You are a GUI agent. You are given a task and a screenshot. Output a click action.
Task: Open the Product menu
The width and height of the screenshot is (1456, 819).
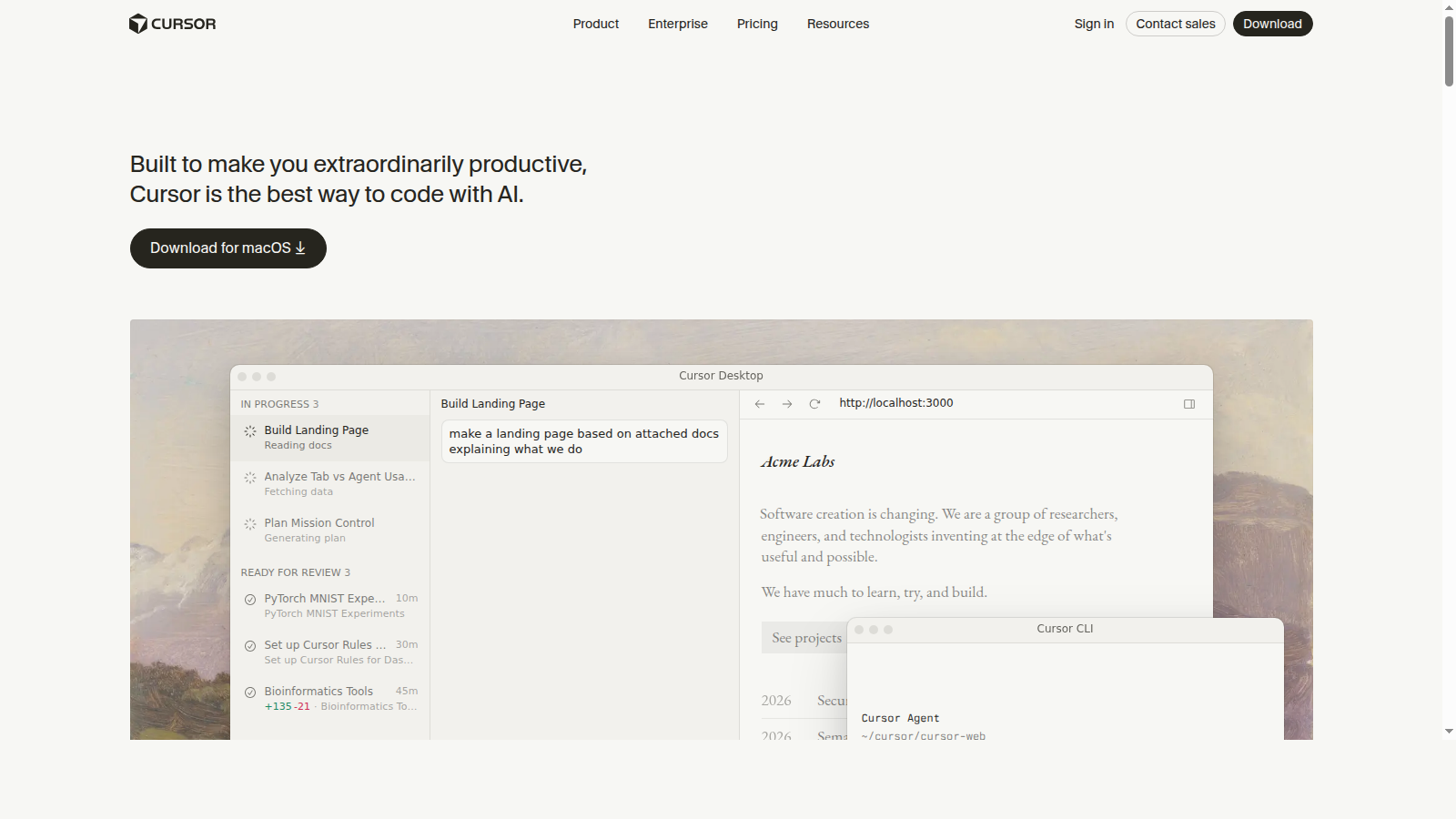tap(596, 24)
